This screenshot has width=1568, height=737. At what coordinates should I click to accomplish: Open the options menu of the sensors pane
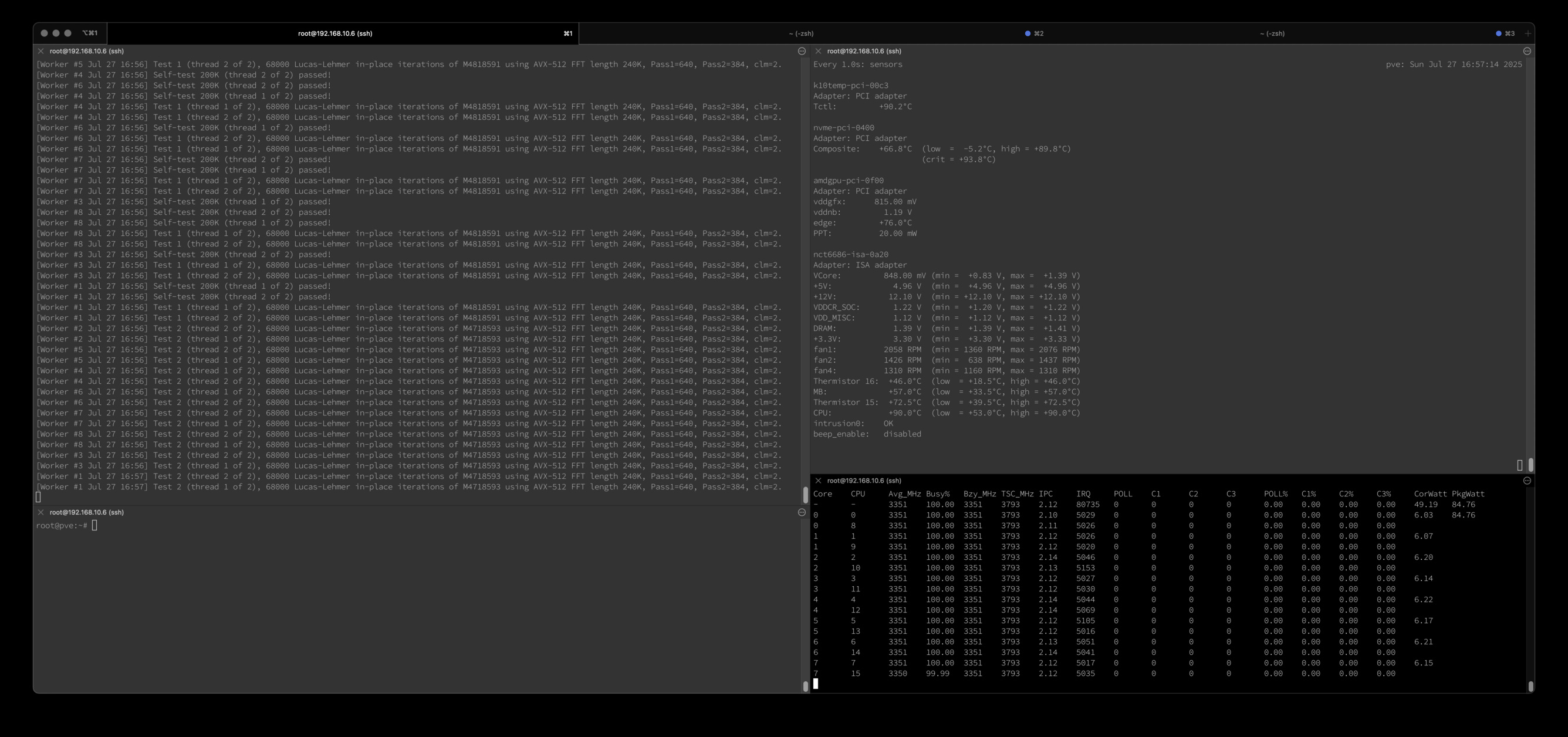tap(1528, 51)
